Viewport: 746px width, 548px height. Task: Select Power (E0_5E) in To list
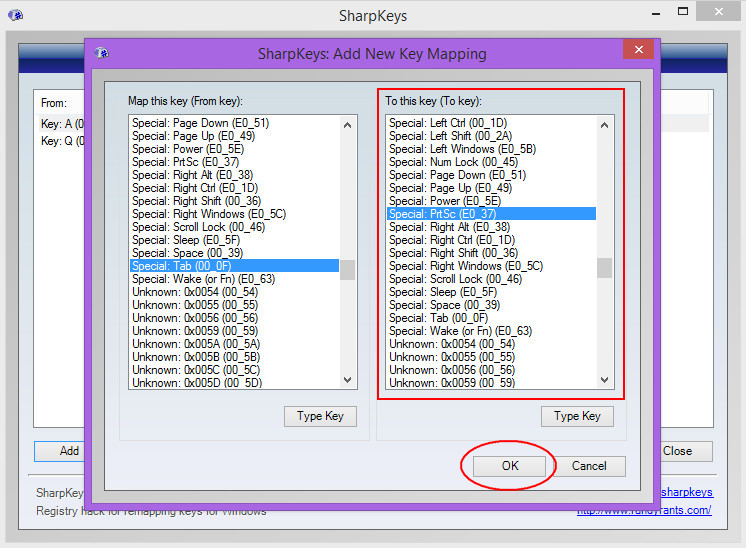coord(491,201)
